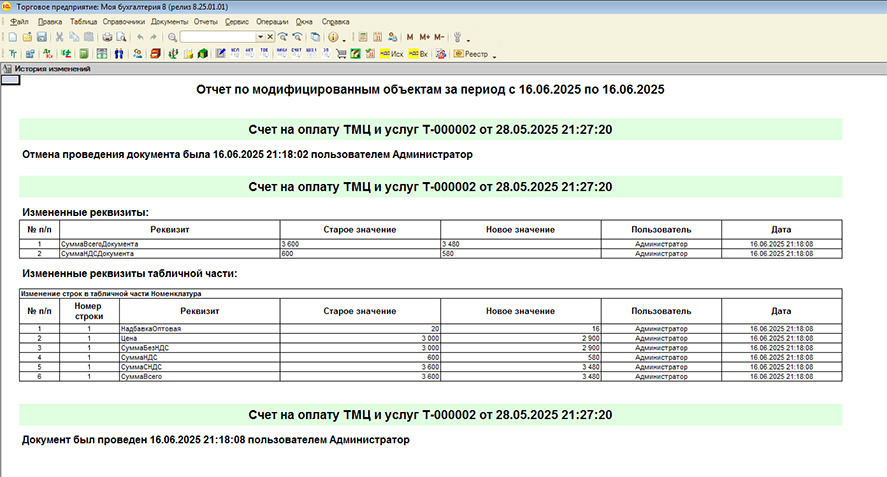Click the Save diskette icon
Image resolution: width=887 pixels, height=477 pixels.
click(x=42, y=37)
